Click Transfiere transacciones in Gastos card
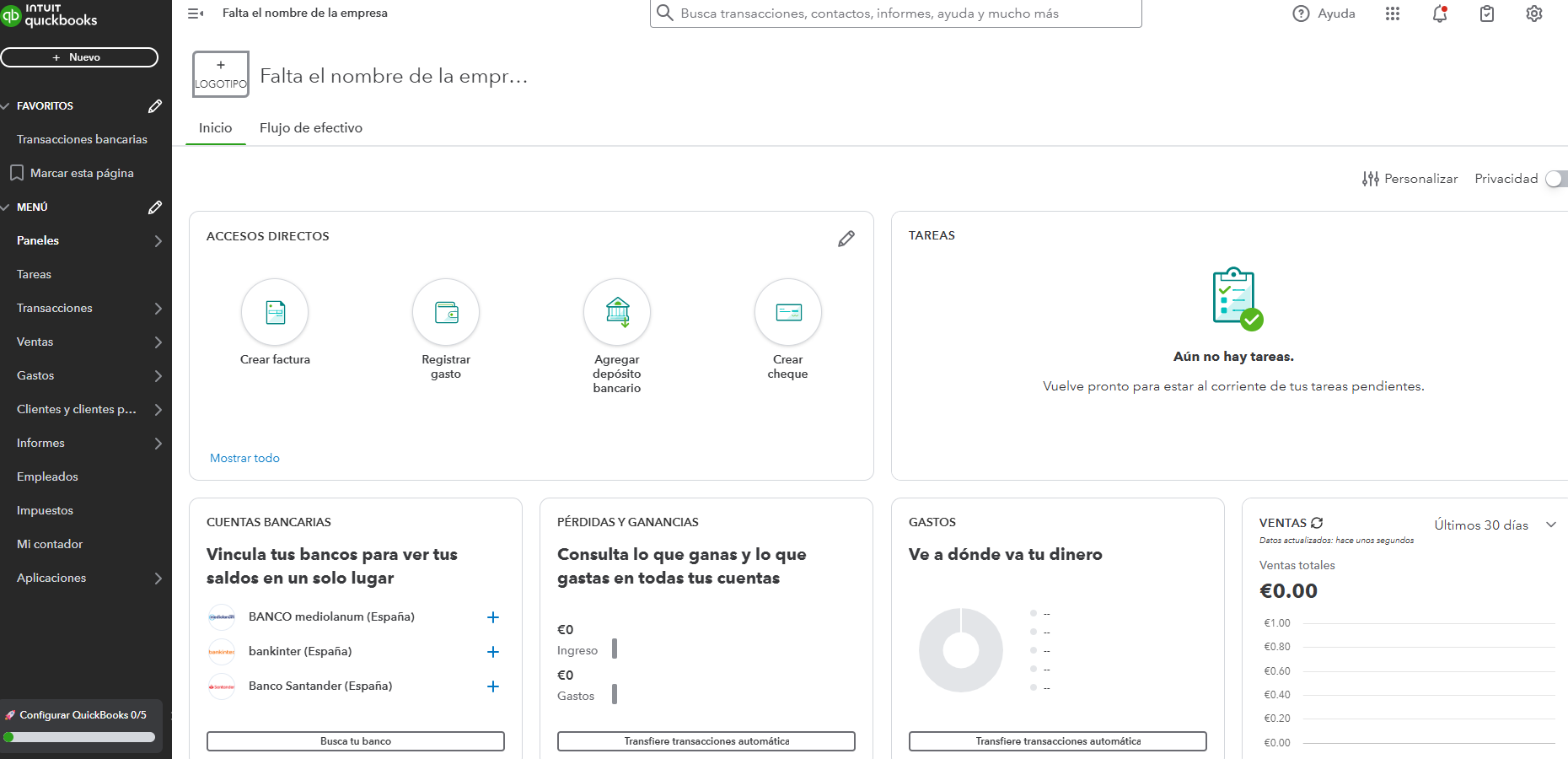 tap(1058, 741)
